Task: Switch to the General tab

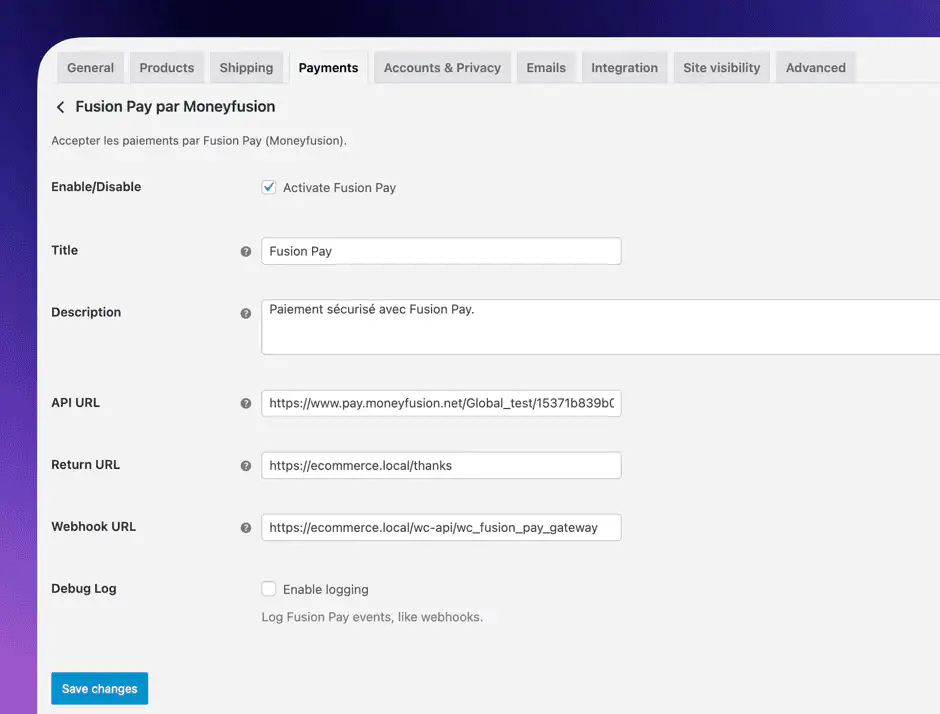Action: [x=90, y=67]
